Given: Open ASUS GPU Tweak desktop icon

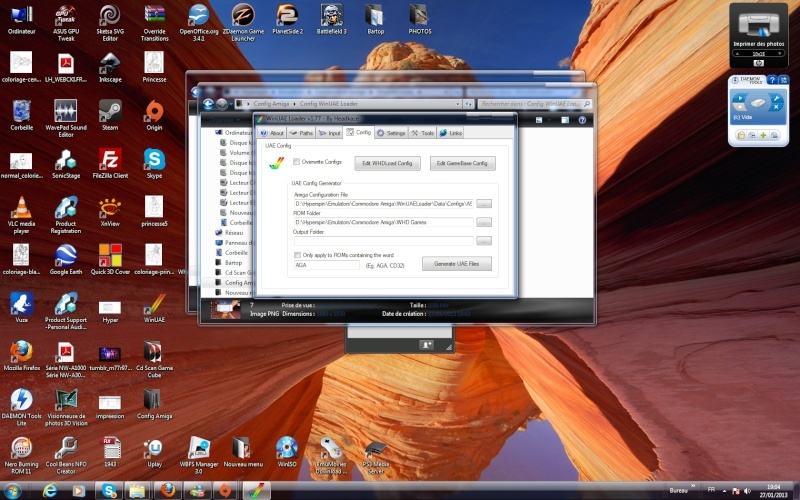Looking at the screenshot, I should (x=66, y=23).
